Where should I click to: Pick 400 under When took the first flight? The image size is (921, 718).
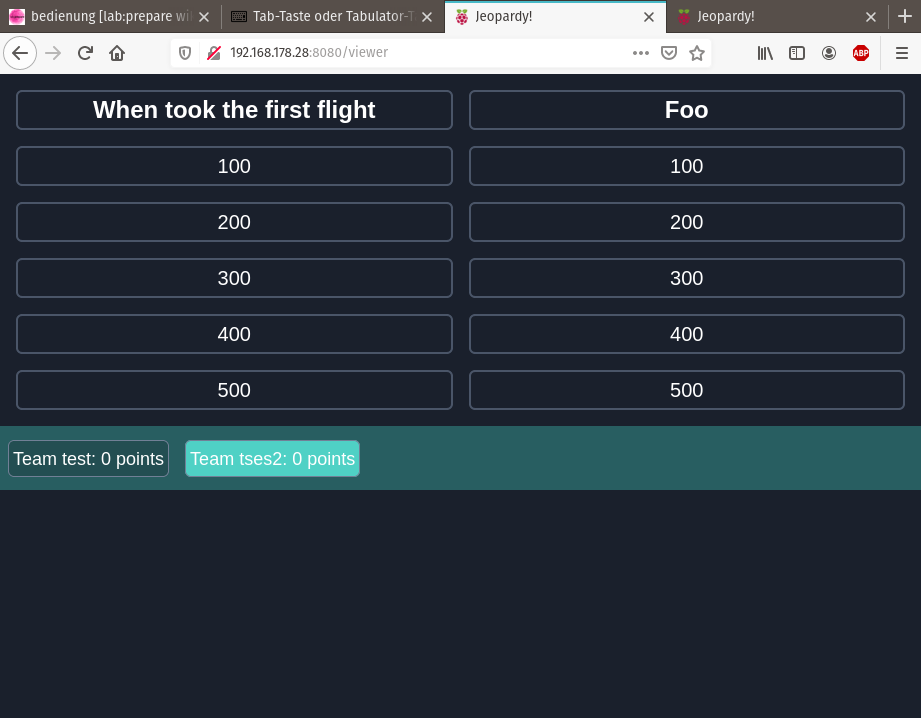tap(234, 334)
